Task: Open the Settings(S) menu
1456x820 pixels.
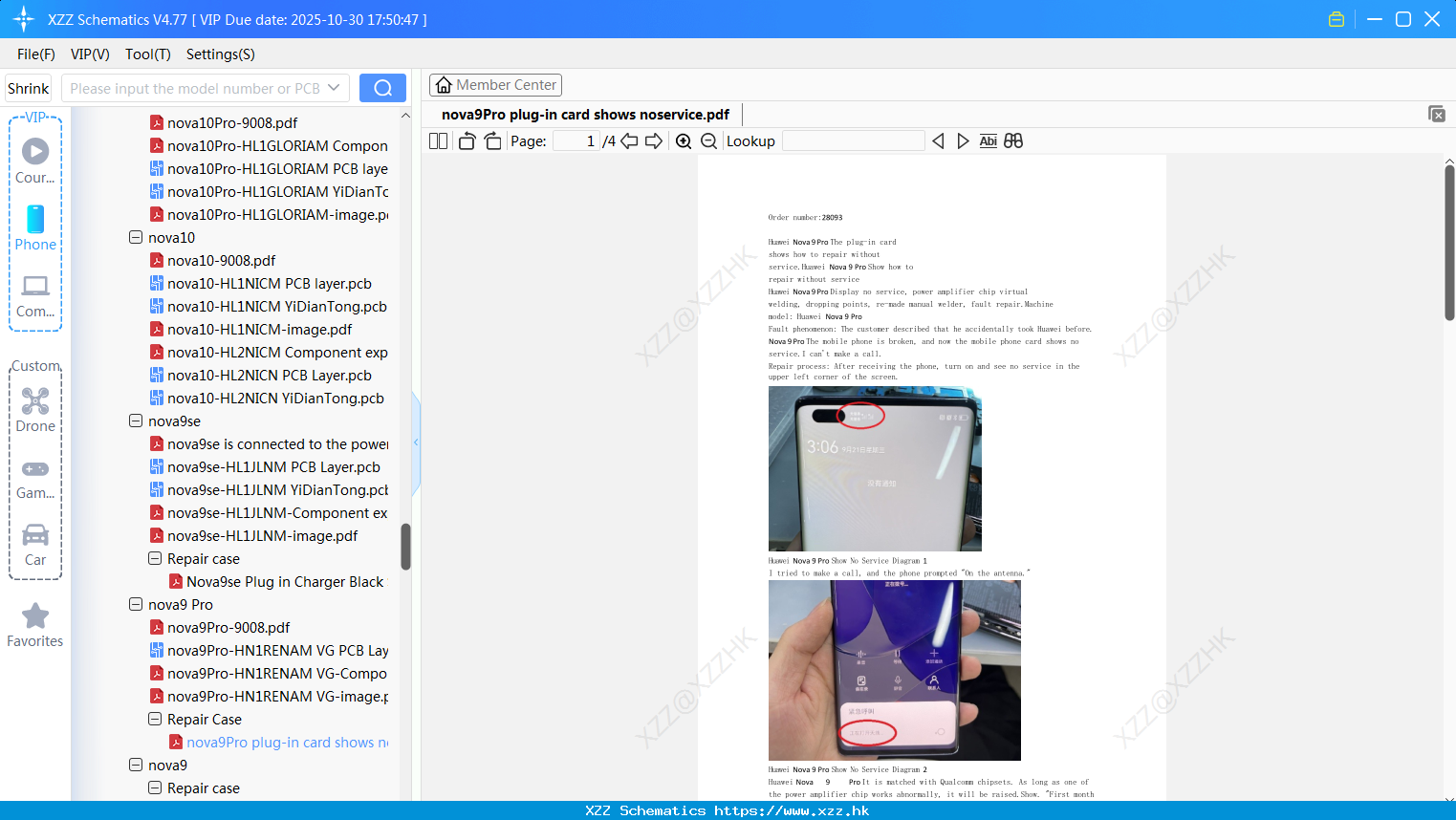Action: [x=221, y=54]
